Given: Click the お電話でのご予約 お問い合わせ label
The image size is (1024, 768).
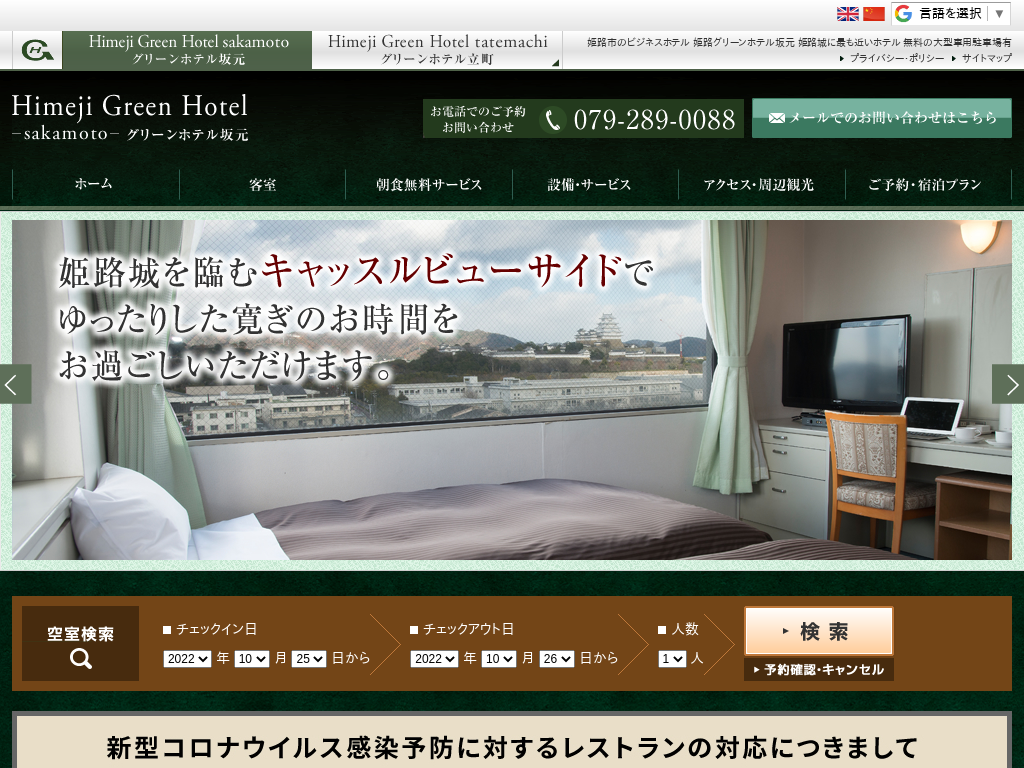Looking at the screenshot, I should tap(478, 119).
